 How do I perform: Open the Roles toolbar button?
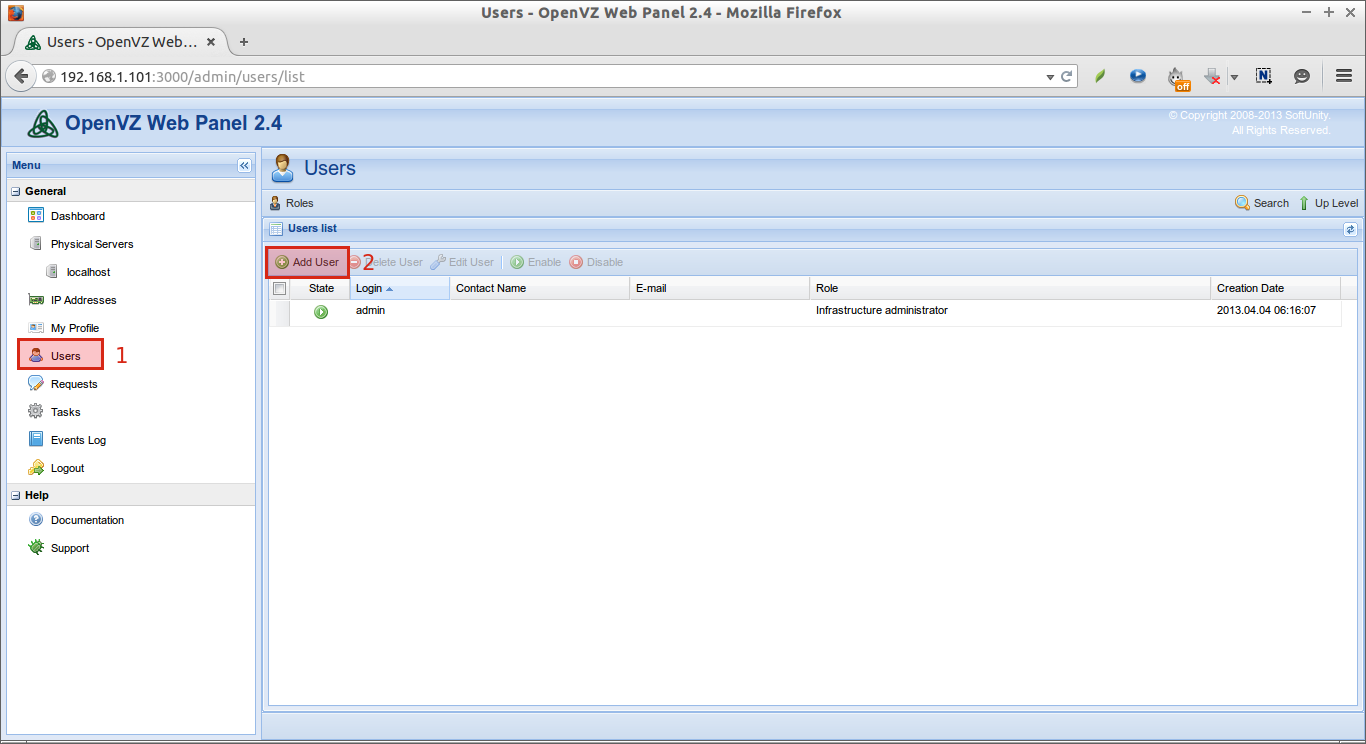point(292,203)
